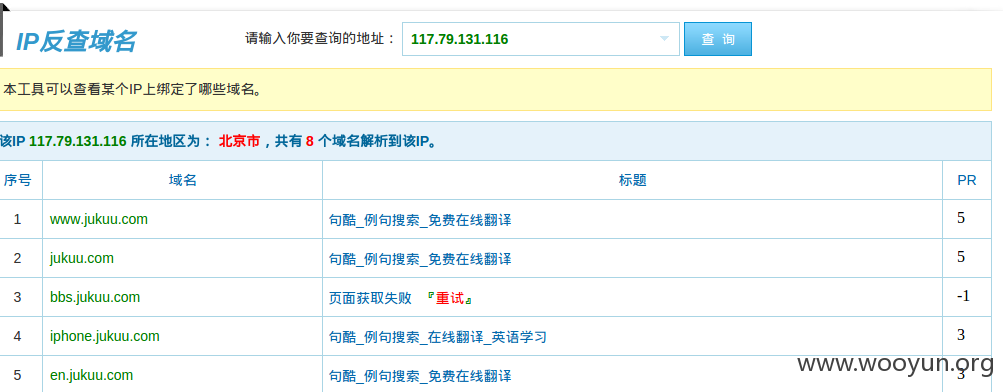Click sequence number 4 cell
Image resolution: width=1003 pixels, height=392 pixels.
[x=17, y=336]
